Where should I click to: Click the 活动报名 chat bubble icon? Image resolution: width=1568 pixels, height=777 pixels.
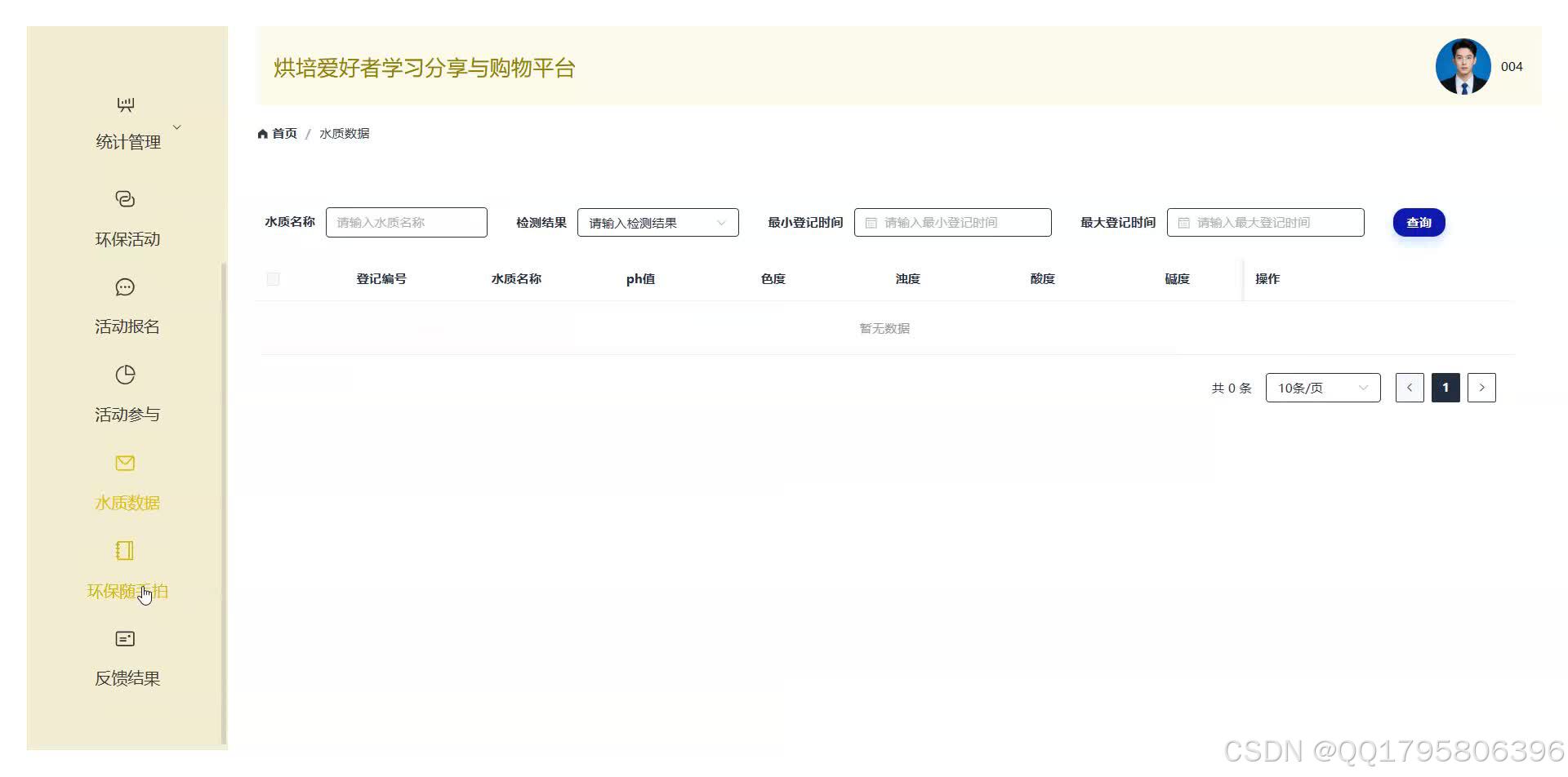[x=125, y=287]
